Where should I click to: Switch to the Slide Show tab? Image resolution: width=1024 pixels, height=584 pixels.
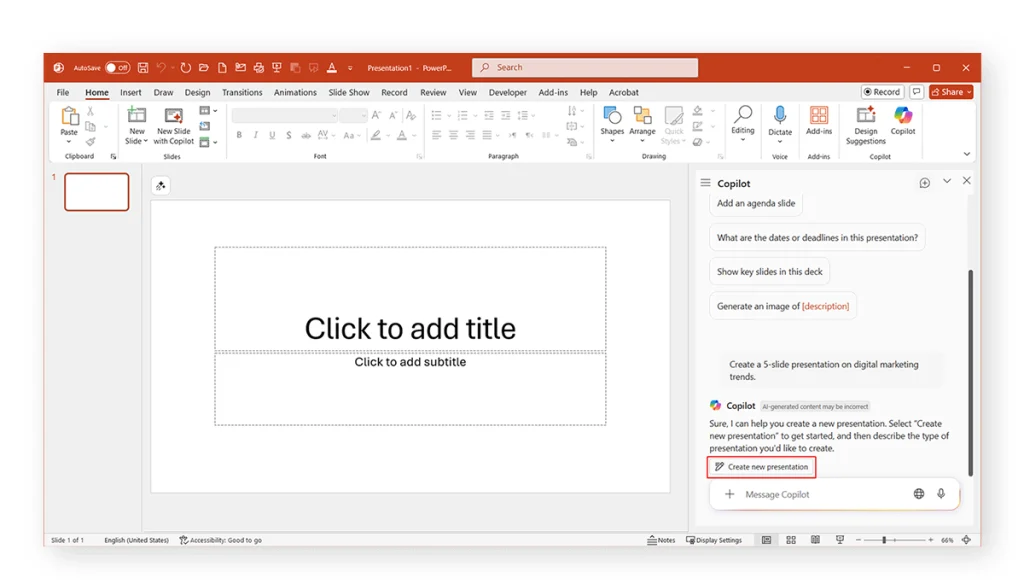coord(349,92)
